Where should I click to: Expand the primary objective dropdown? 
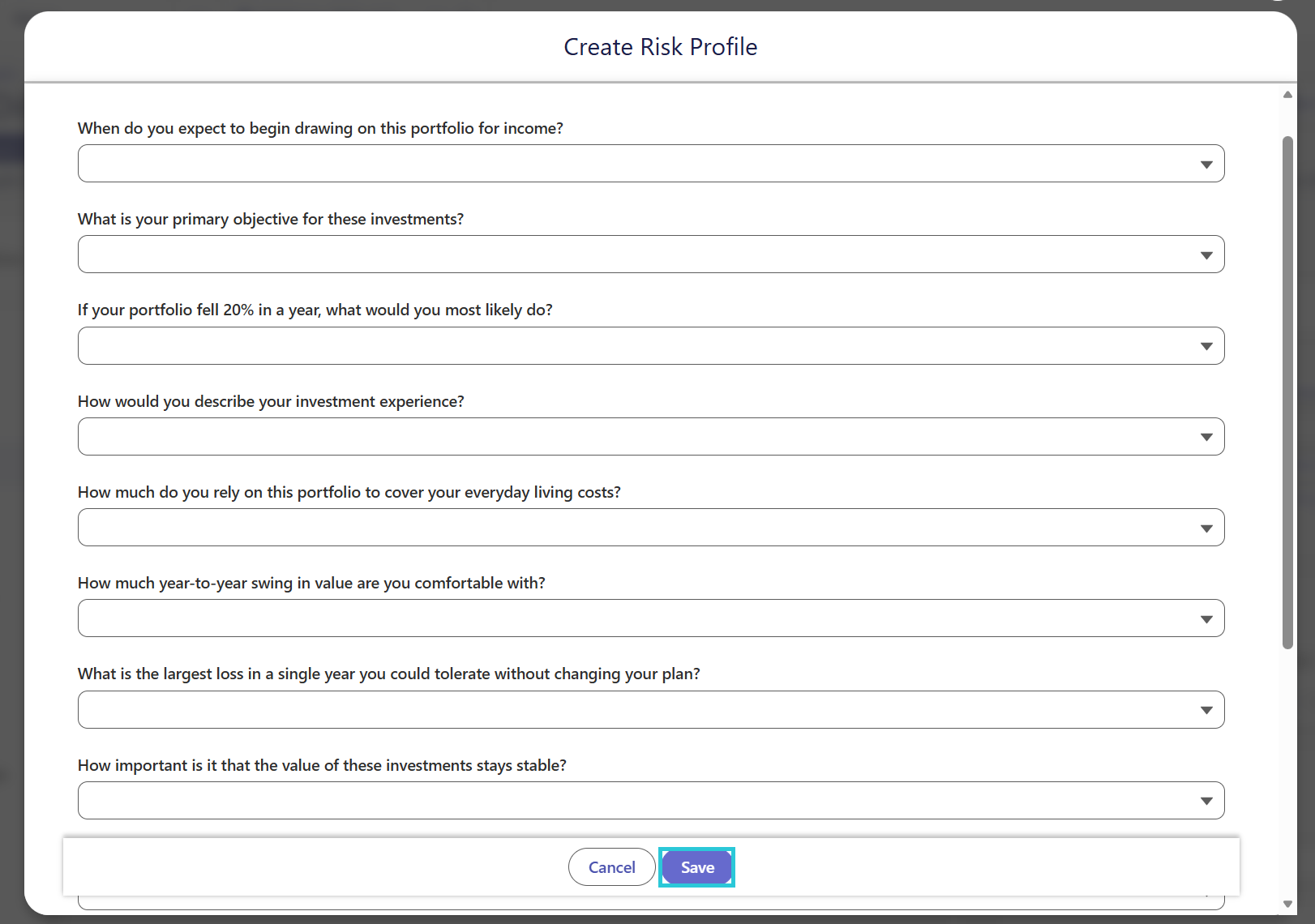click(651, 255)
